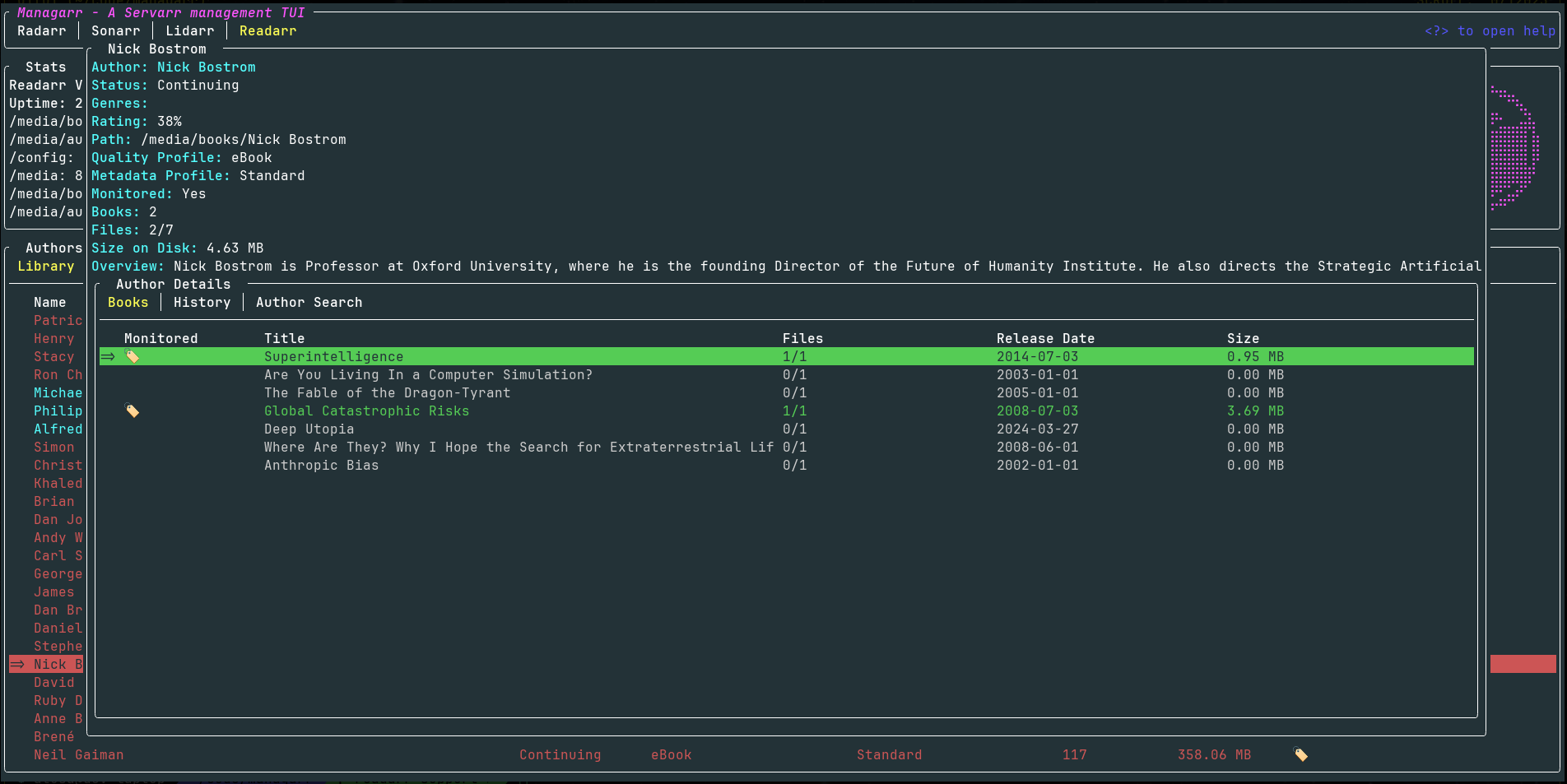Select author Philip in the sidebar list
The height and width of the screenshot is (784, 1567).
coord(58,411)
